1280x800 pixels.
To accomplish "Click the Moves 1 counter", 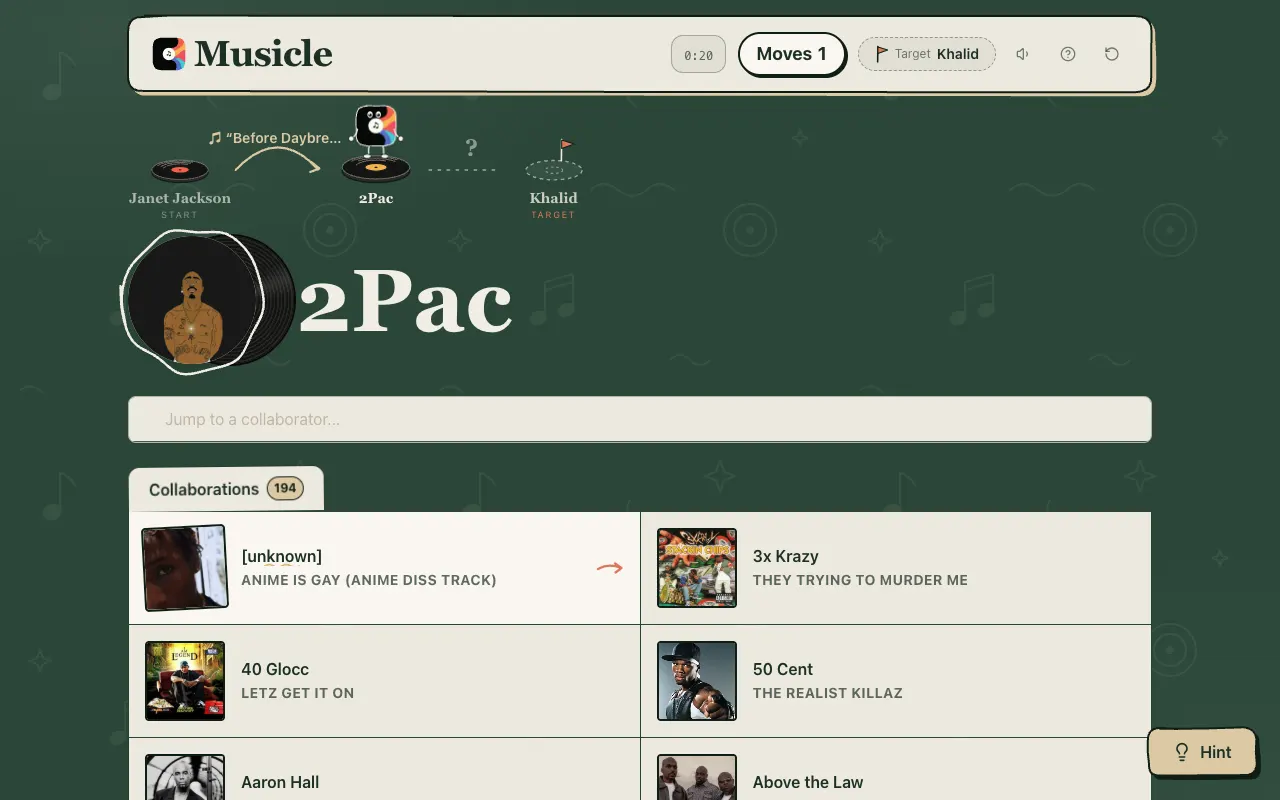I will (792, 54).
